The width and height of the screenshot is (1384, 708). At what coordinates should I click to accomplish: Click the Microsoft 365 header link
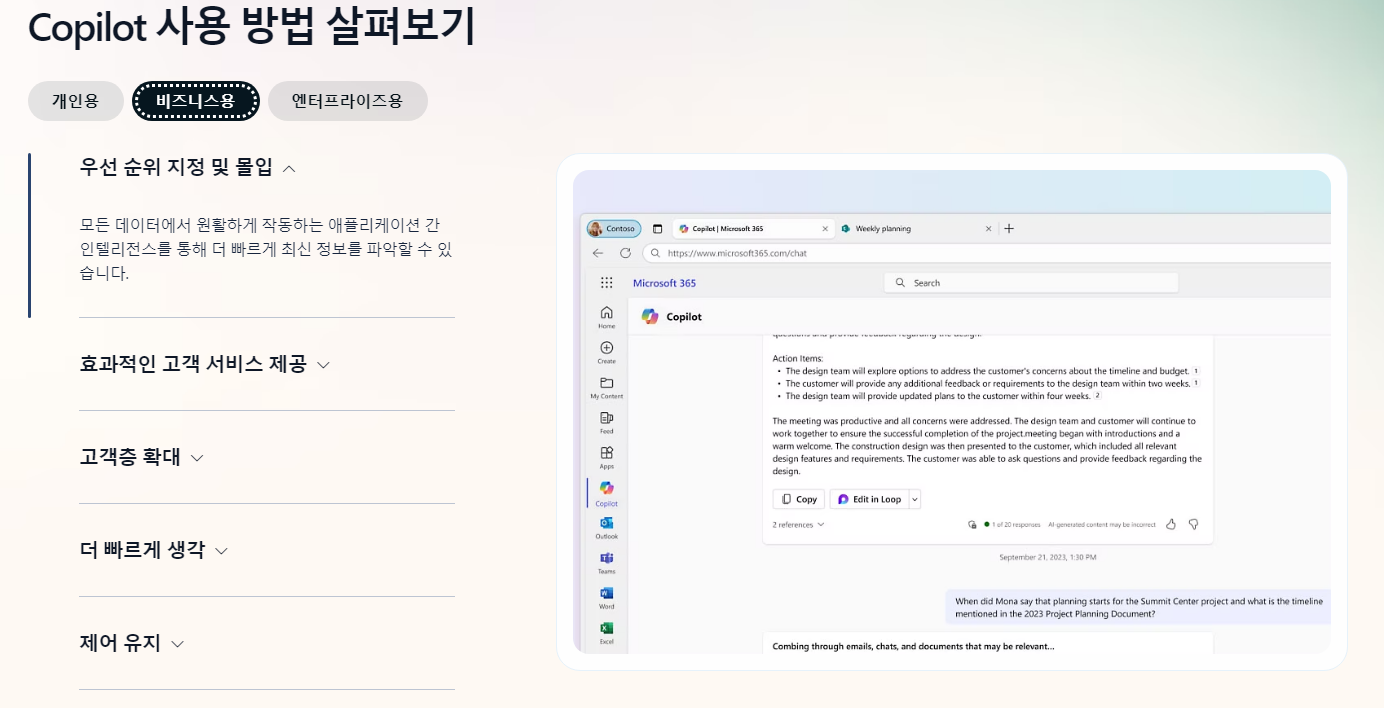click(664, 283)
